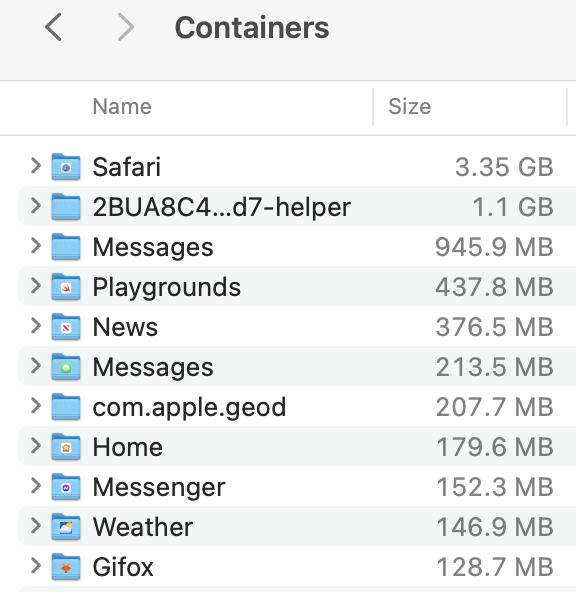Click the News folder icon
The image size is (576, 592).
pyautogui.click(x=66, y=327)
